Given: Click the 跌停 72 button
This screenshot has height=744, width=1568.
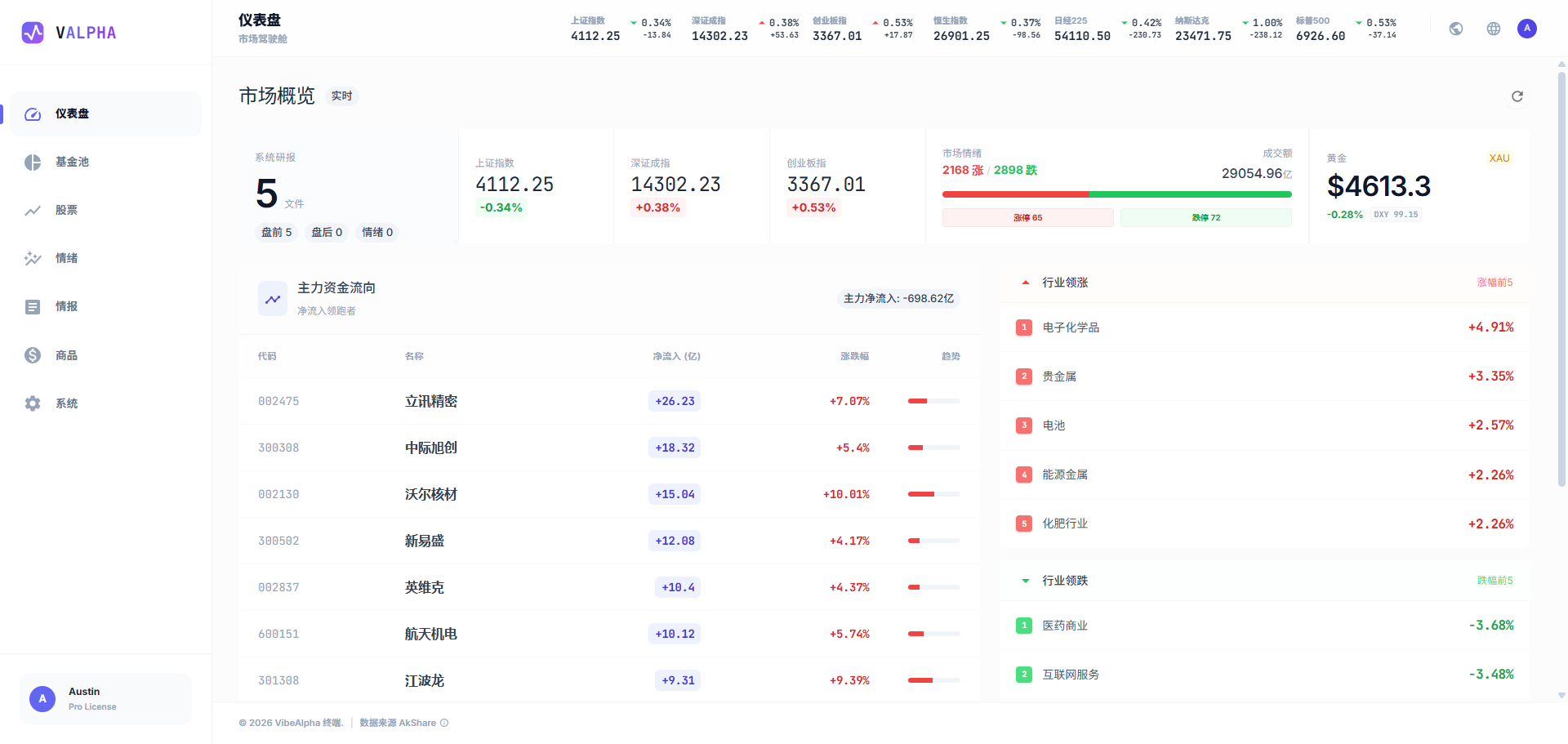Looking at the screenshot, I should 1205,217.
